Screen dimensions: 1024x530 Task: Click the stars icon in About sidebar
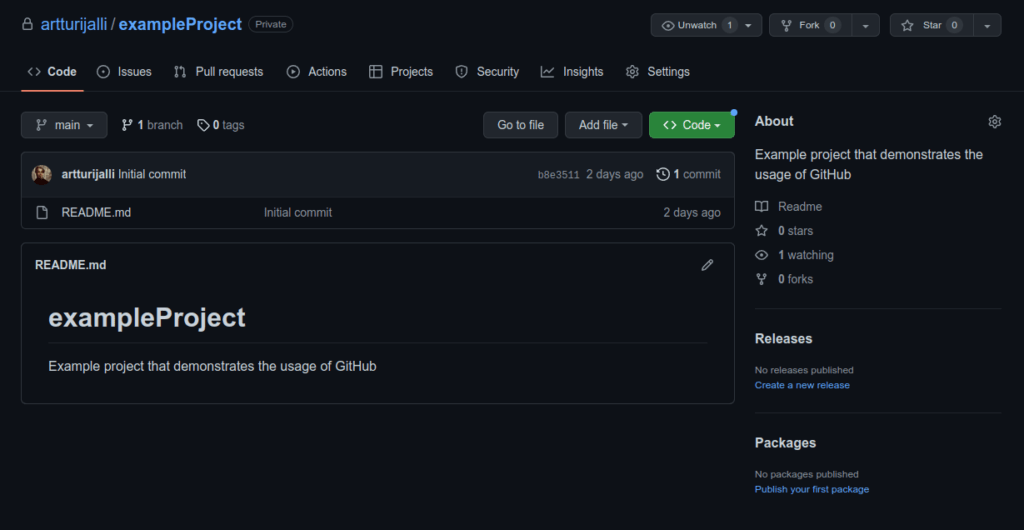pyautogui.click(x=761, y=231)
